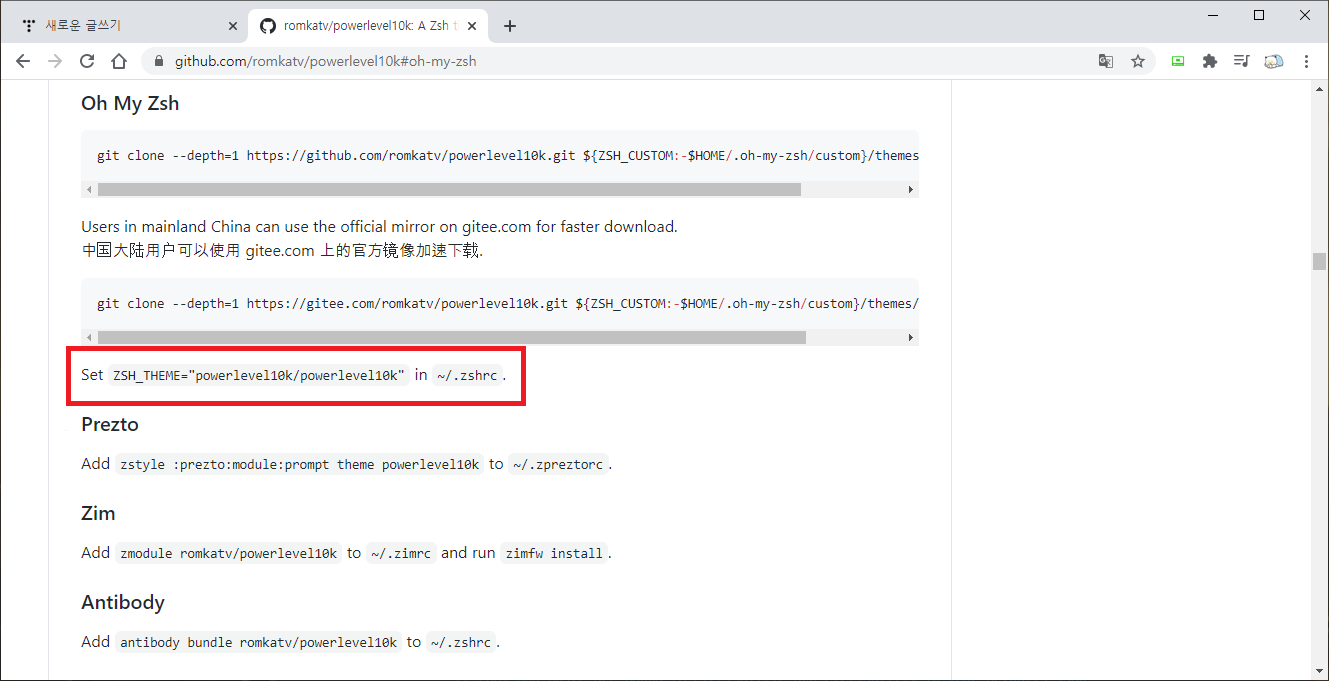Bookmark this page with the star icon

(x=1138, y=61)
